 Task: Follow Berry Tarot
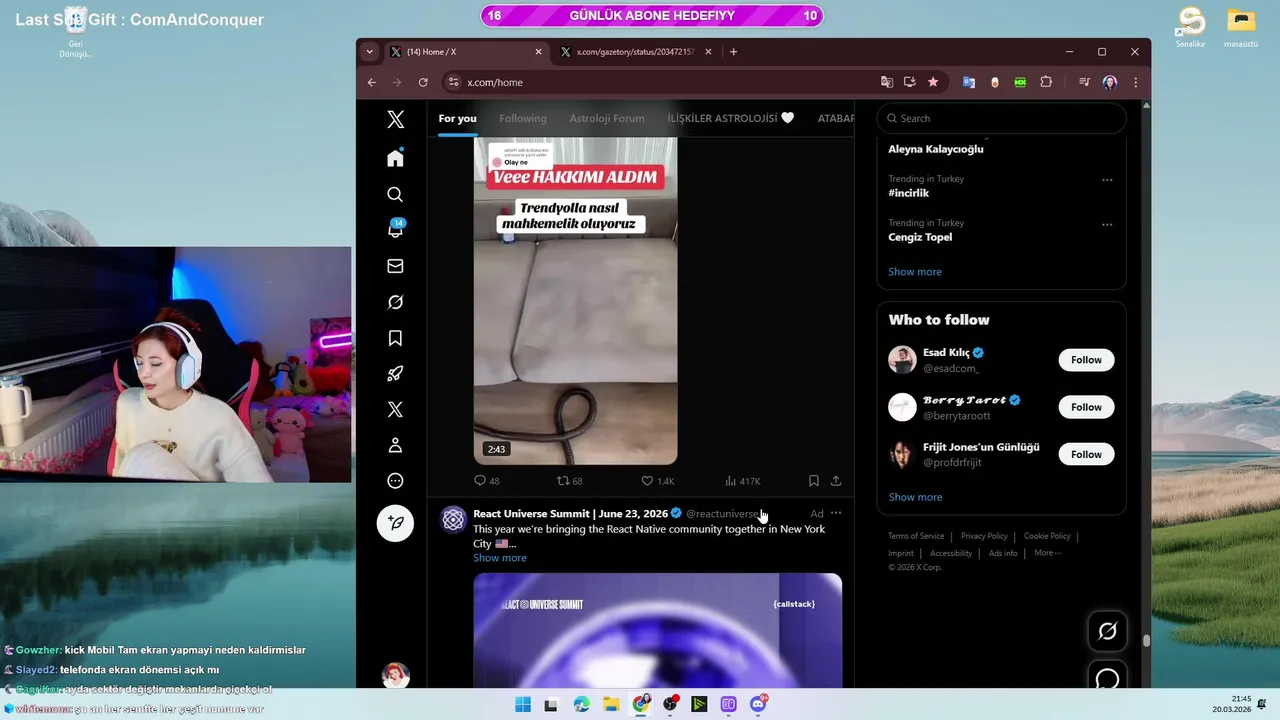click(x=1086, y=407)
